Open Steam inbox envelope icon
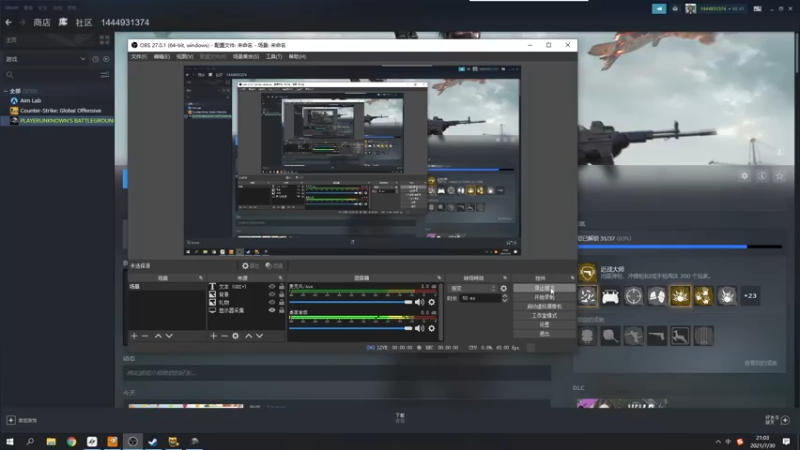The height and width of the screenshot is (450, 800). [675, 9]
